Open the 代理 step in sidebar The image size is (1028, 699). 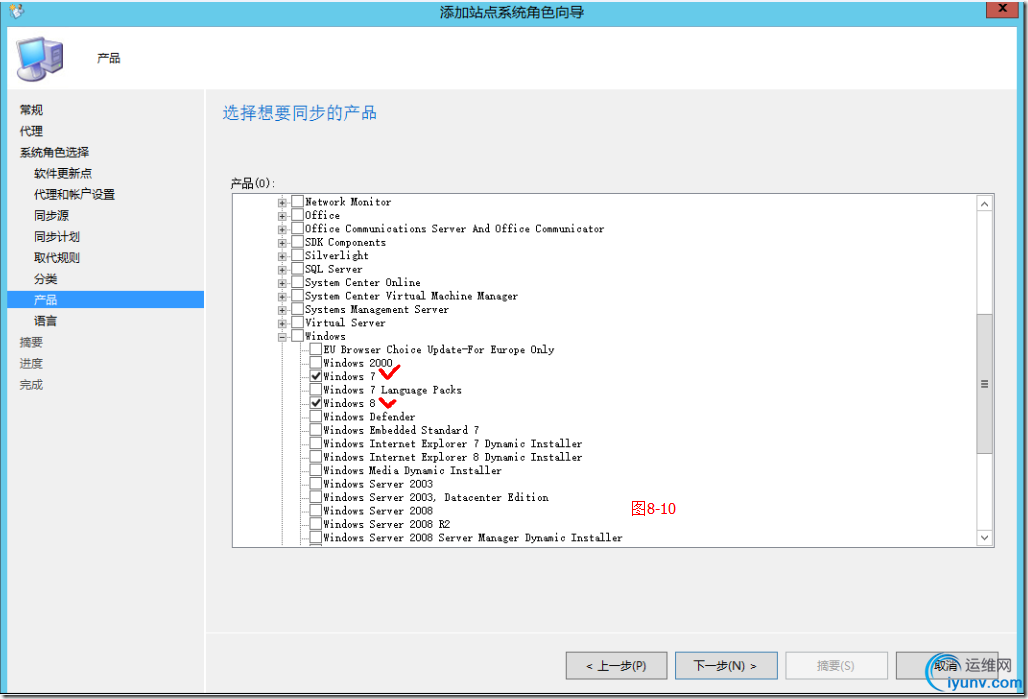click(31, 131)
